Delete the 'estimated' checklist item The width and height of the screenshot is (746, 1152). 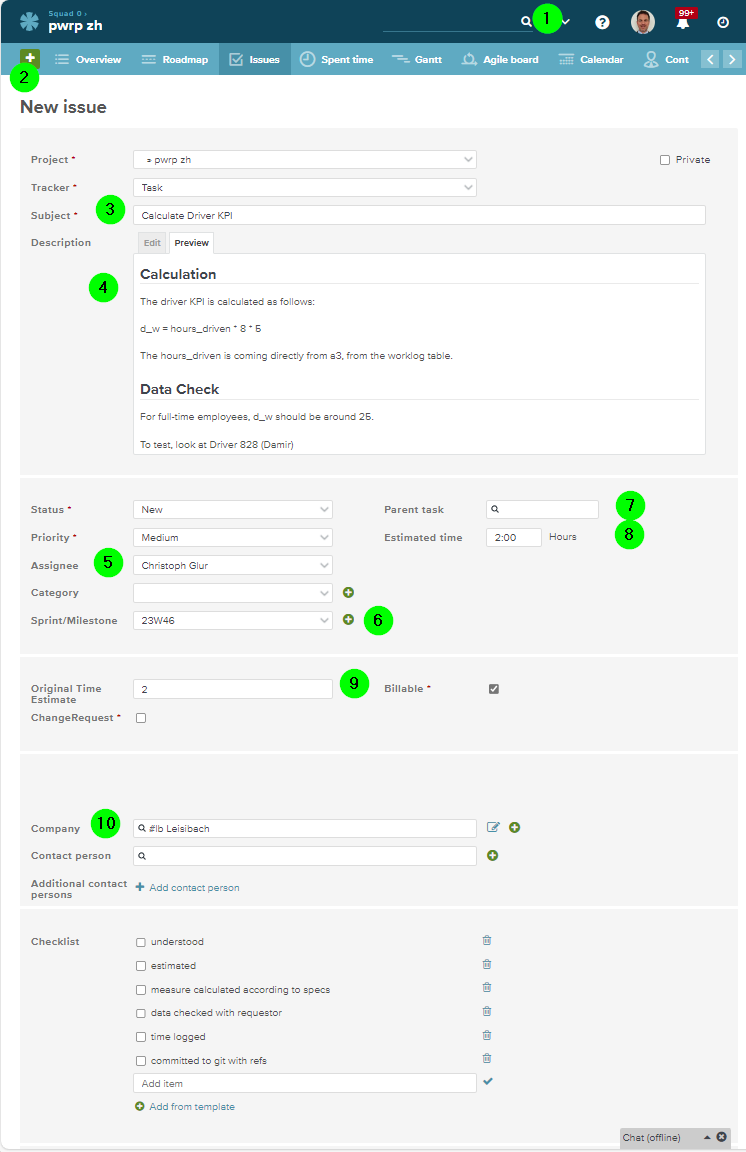(487, 965)
